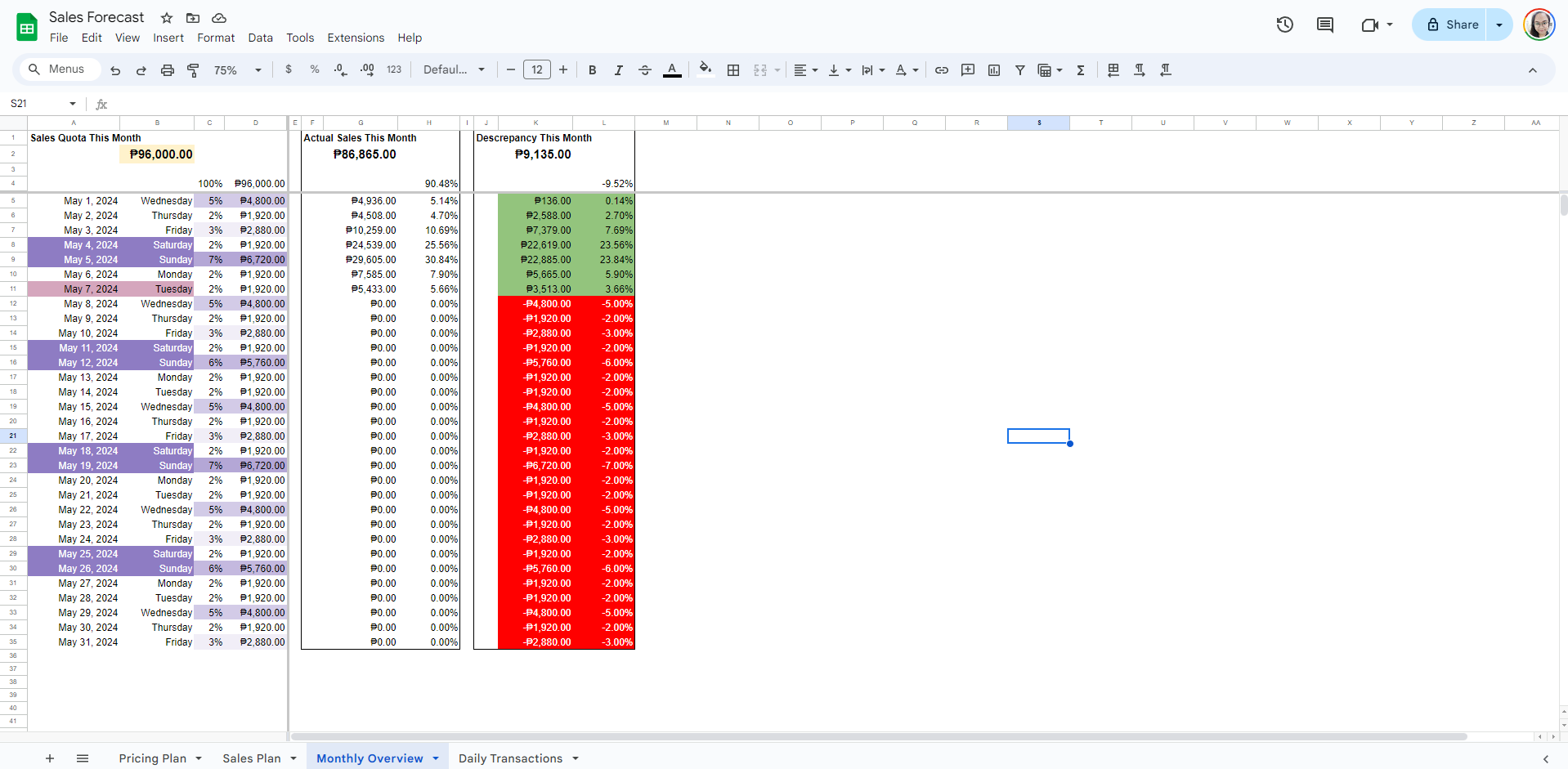Open the Insert menu
The image size is (1568, 769).
click(x=168, y=38)
